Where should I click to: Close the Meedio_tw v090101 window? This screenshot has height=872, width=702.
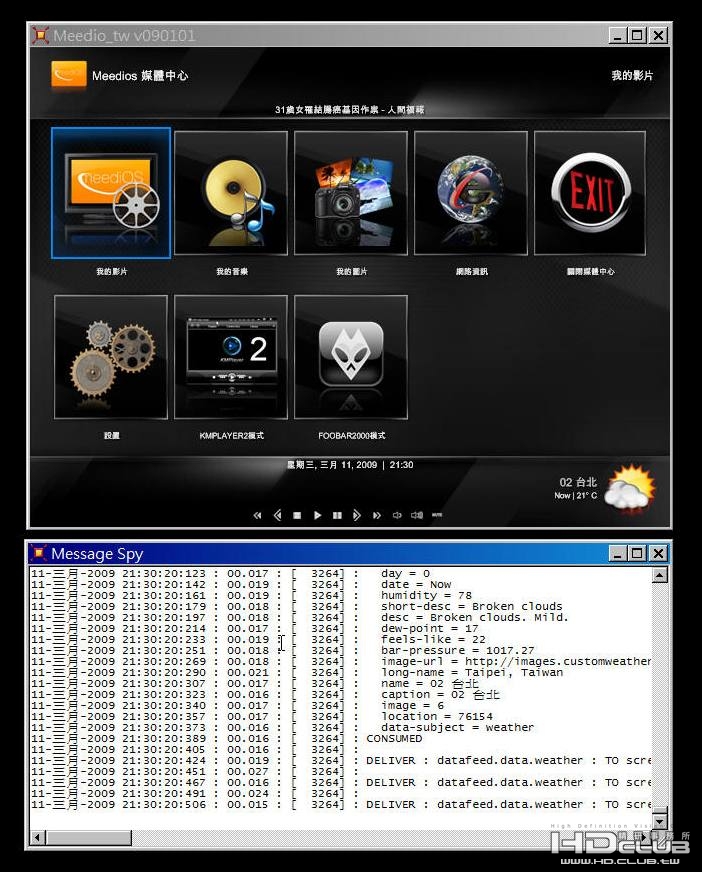659,36
